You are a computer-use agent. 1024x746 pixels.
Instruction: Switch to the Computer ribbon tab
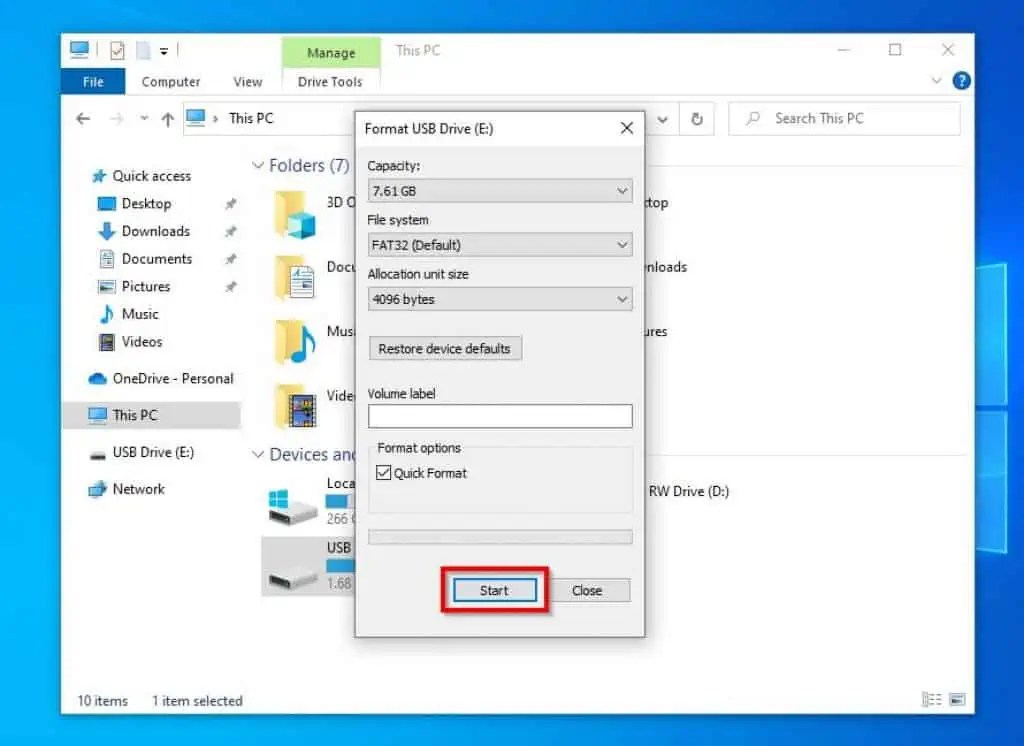click(170, 81)
